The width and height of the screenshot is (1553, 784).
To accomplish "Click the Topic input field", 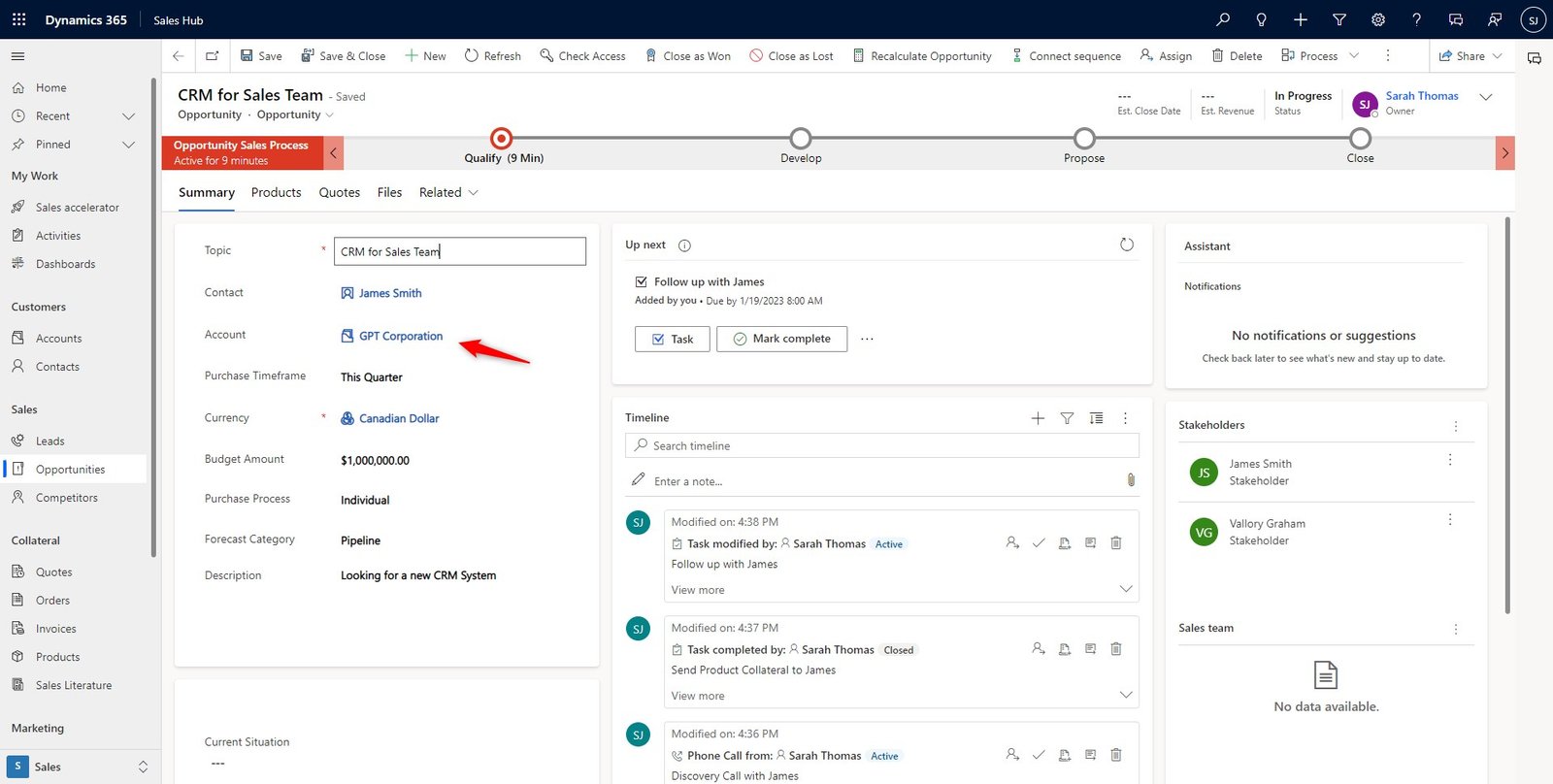I will coord(460,251).
